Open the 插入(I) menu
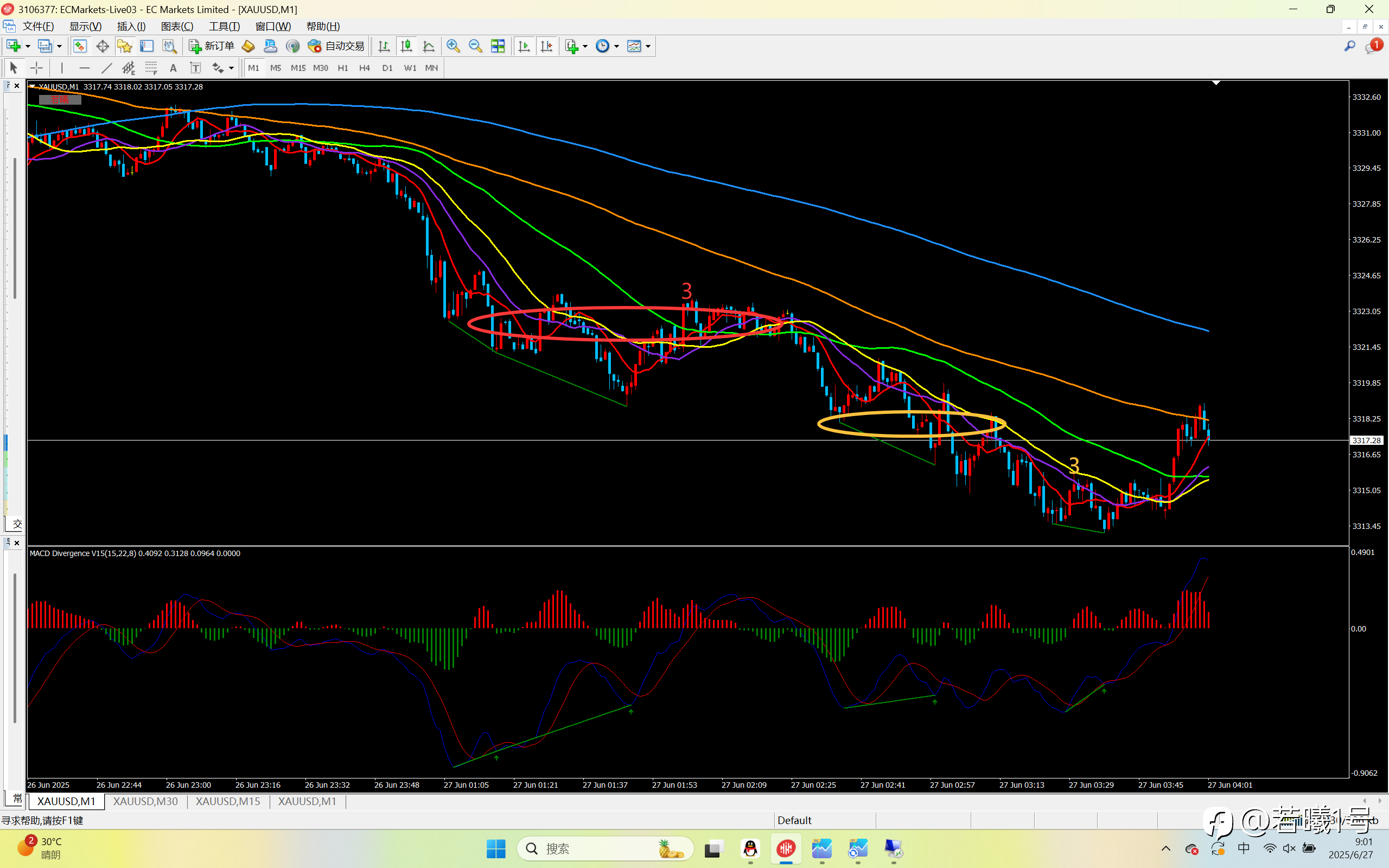The width and height of the screenshot is (1389, 868). click(x=131, y=27)
